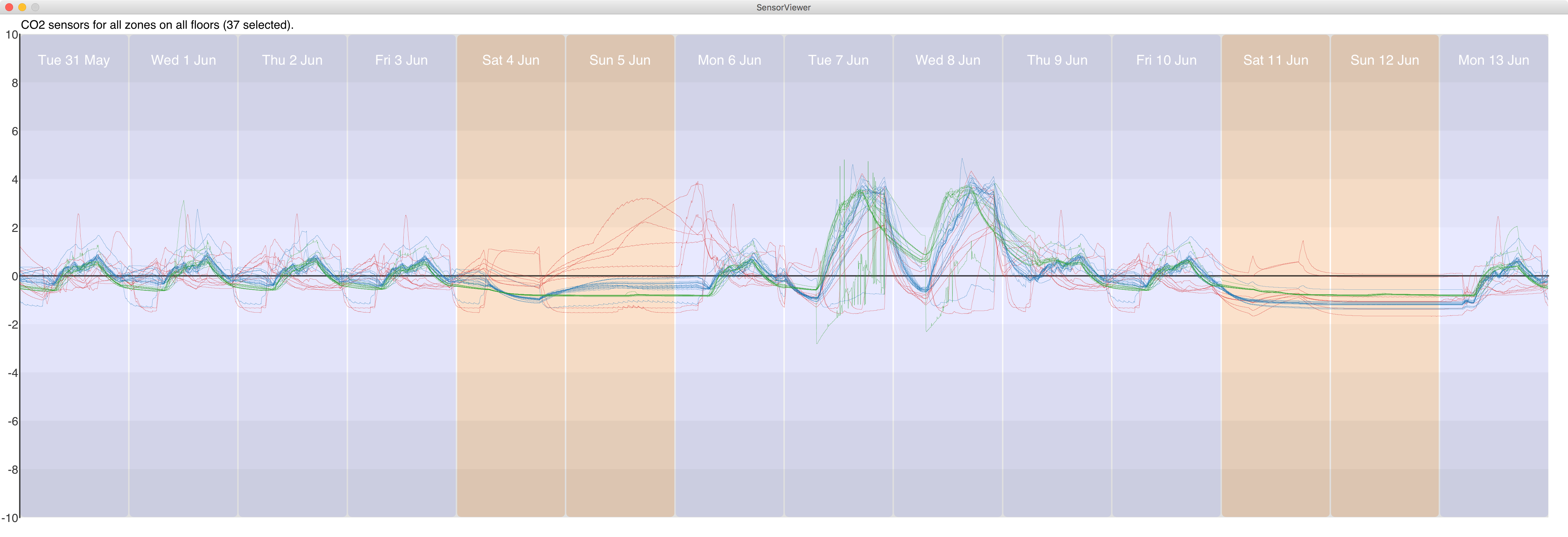Select the Sat 4 Jun weekend column
The height and width of the screenshot is (537, 1568).
point(511,275)
